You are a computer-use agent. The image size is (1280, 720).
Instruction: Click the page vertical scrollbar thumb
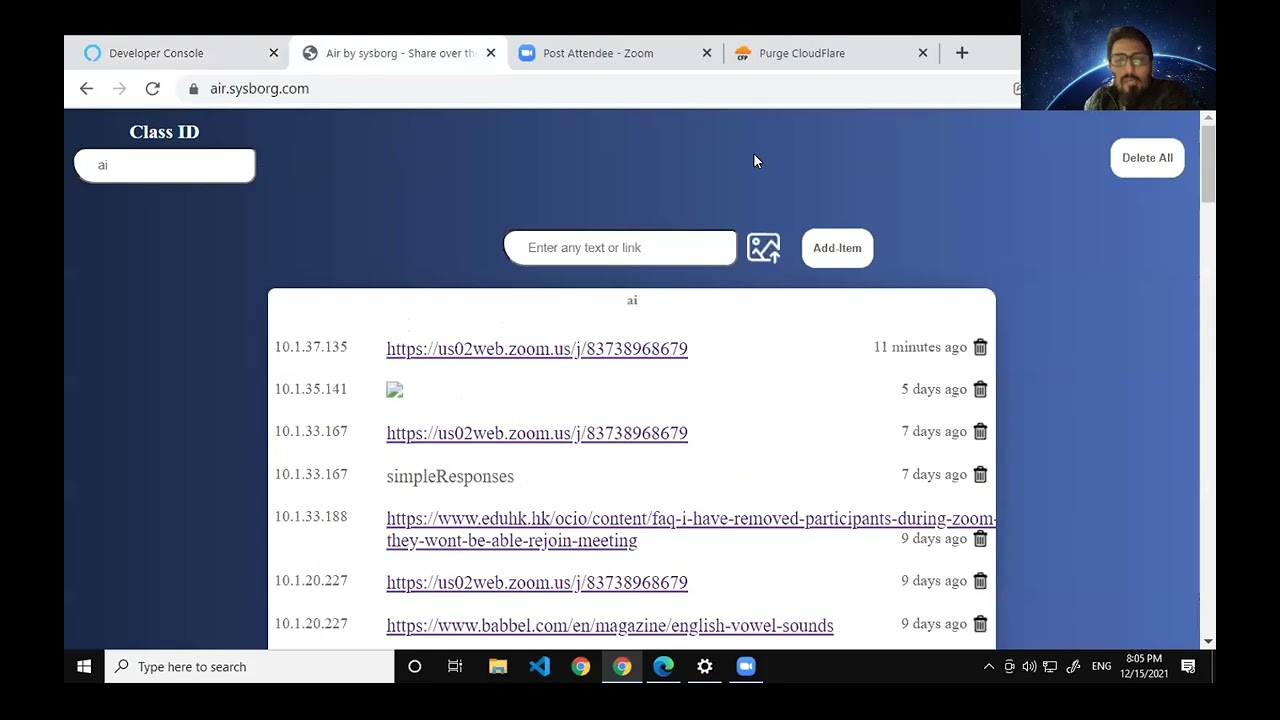pyautogui.click(x=1208, y=165)
